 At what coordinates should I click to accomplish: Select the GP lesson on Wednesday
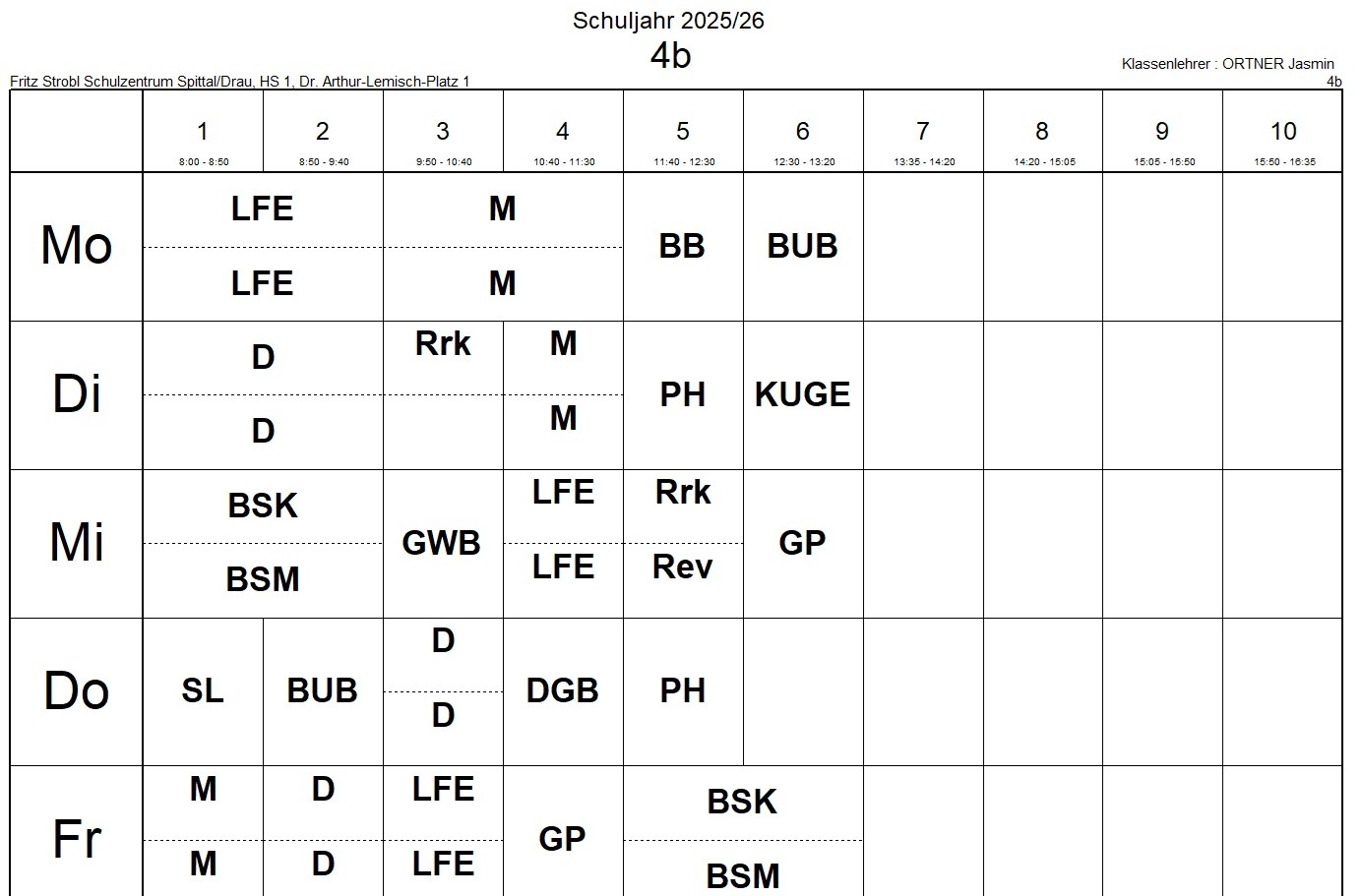(802, 543)
